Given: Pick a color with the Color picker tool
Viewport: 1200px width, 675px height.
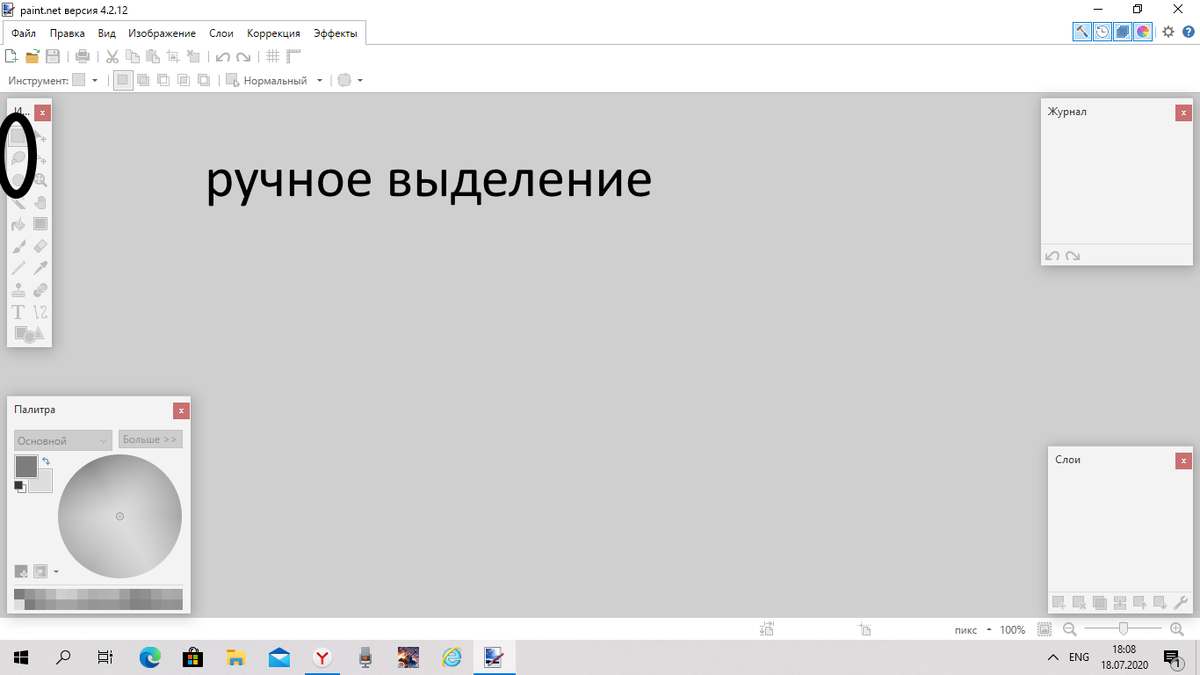Looking at the screenshot, I should (x=41, y=267).
